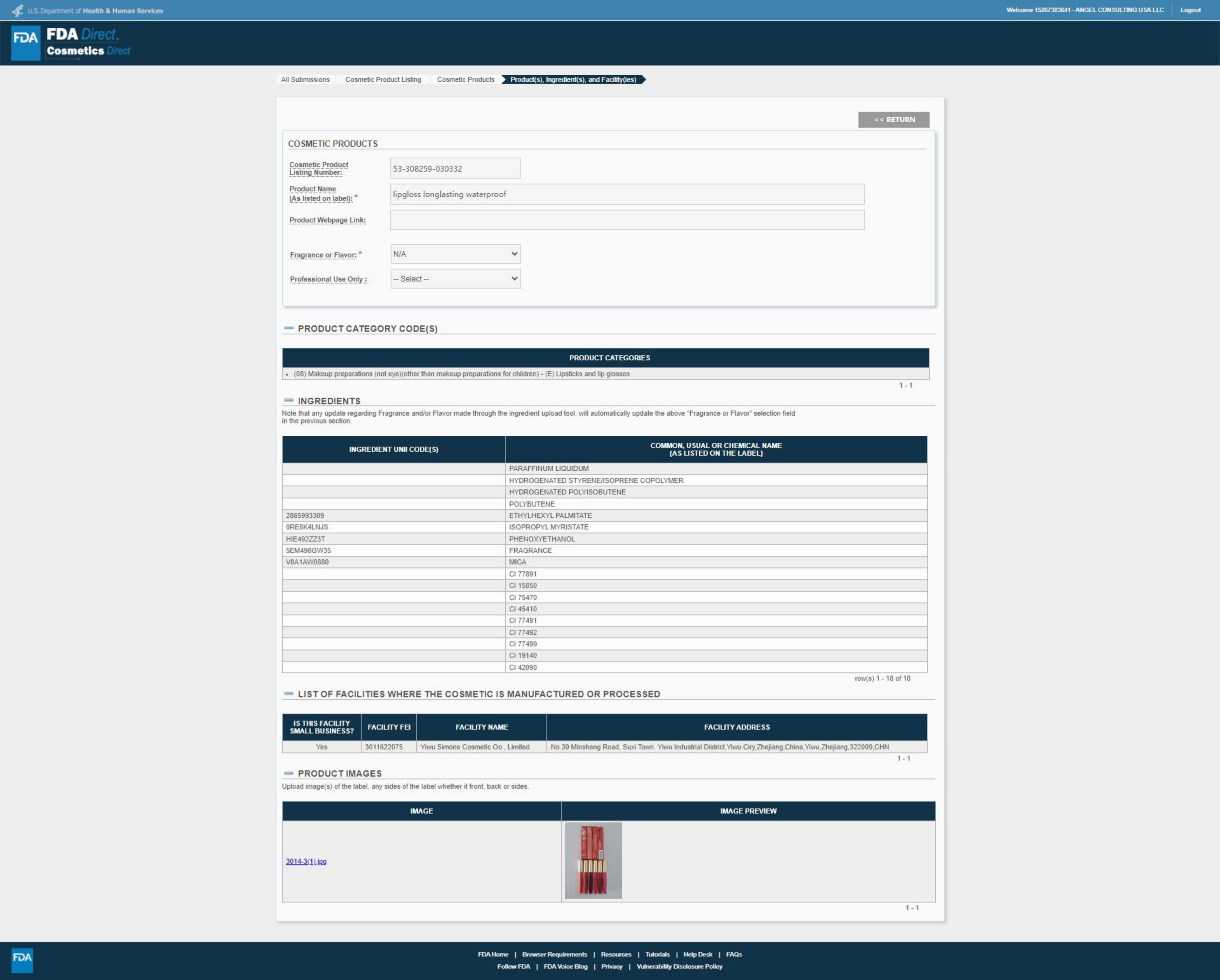Collapse the Product Category Code(s) section
Viewport: 1220px width, 980px height.
(x=288, y=328)
